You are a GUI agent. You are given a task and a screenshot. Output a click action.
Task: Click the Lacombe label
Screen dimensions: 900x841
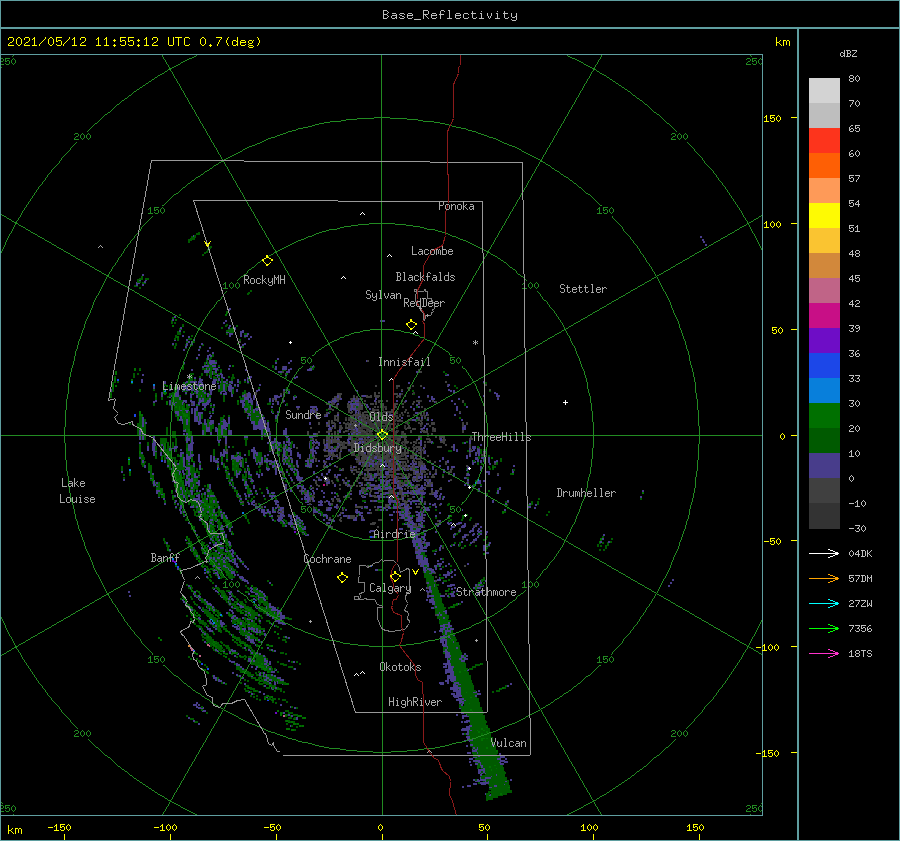click(432, 251)
